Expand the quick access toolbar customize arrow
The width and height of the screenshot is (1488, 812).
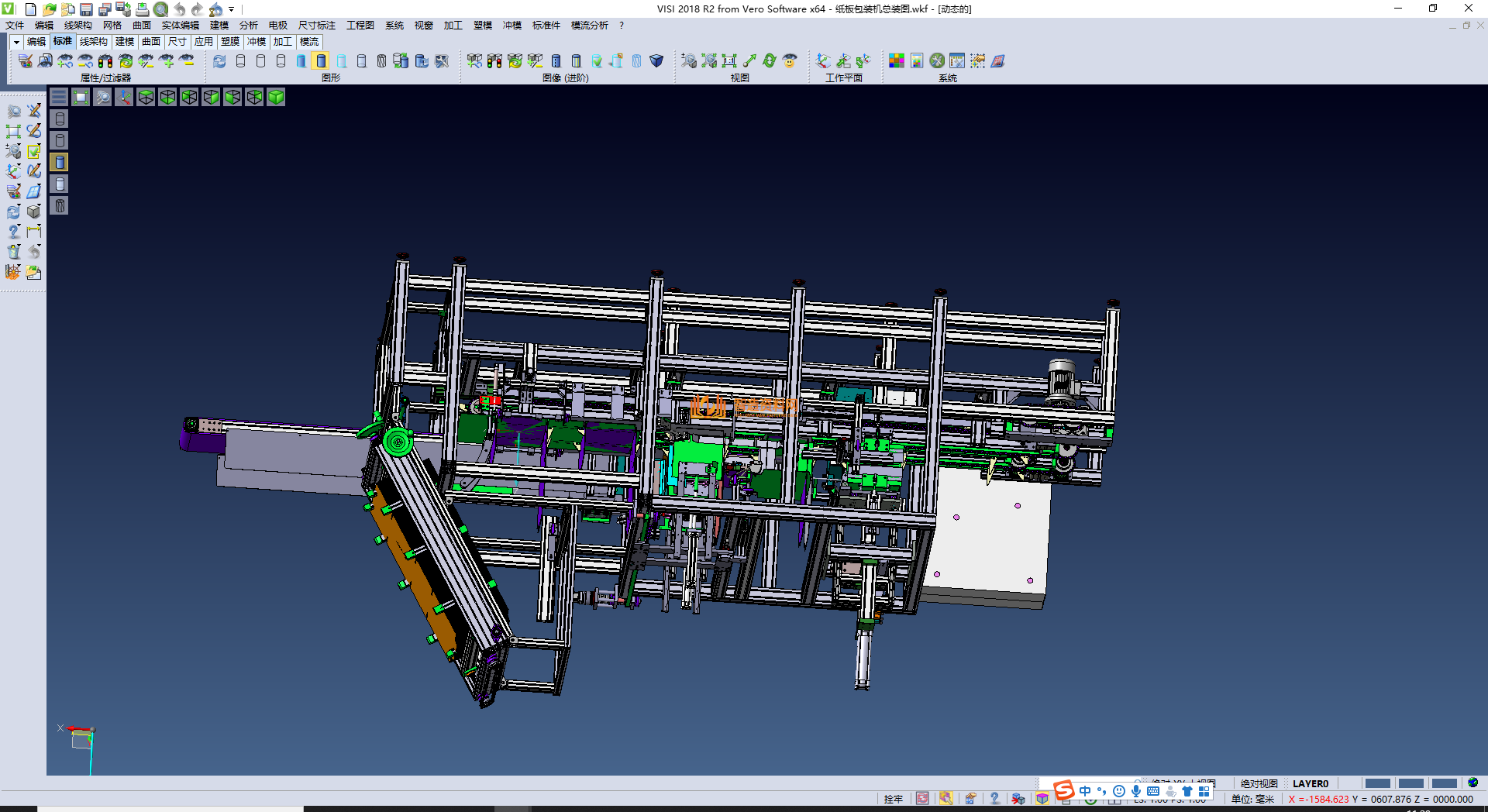[232, 10]
